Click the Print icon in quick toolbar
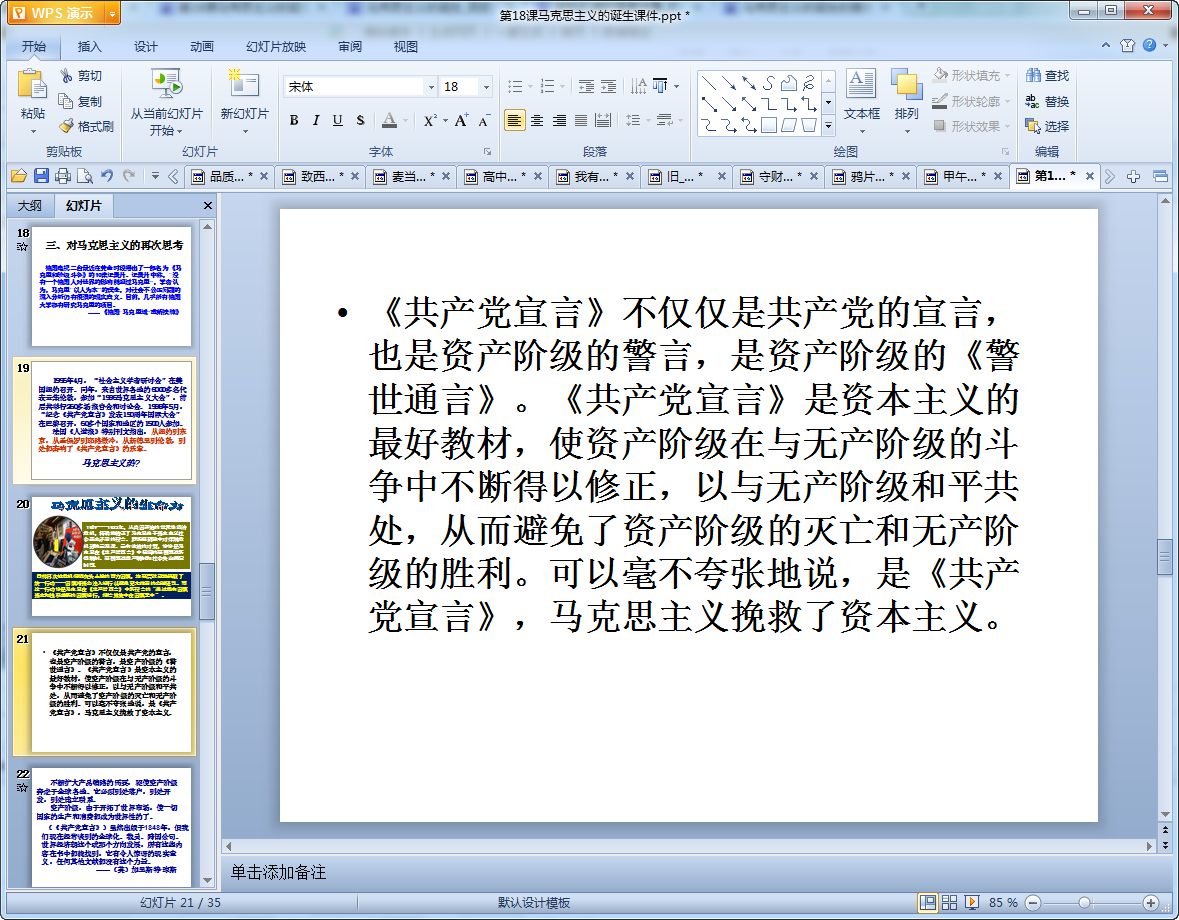The image size is (1179, 920). click(63, 176)
